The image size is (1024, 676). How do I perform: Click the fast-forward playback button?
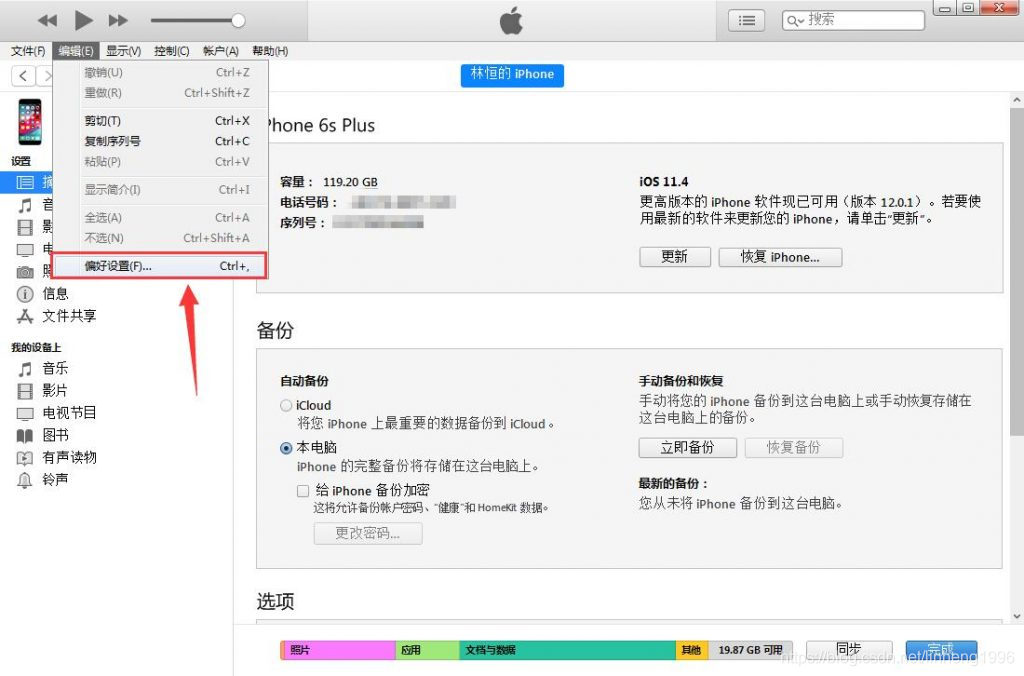pos(118,21)
